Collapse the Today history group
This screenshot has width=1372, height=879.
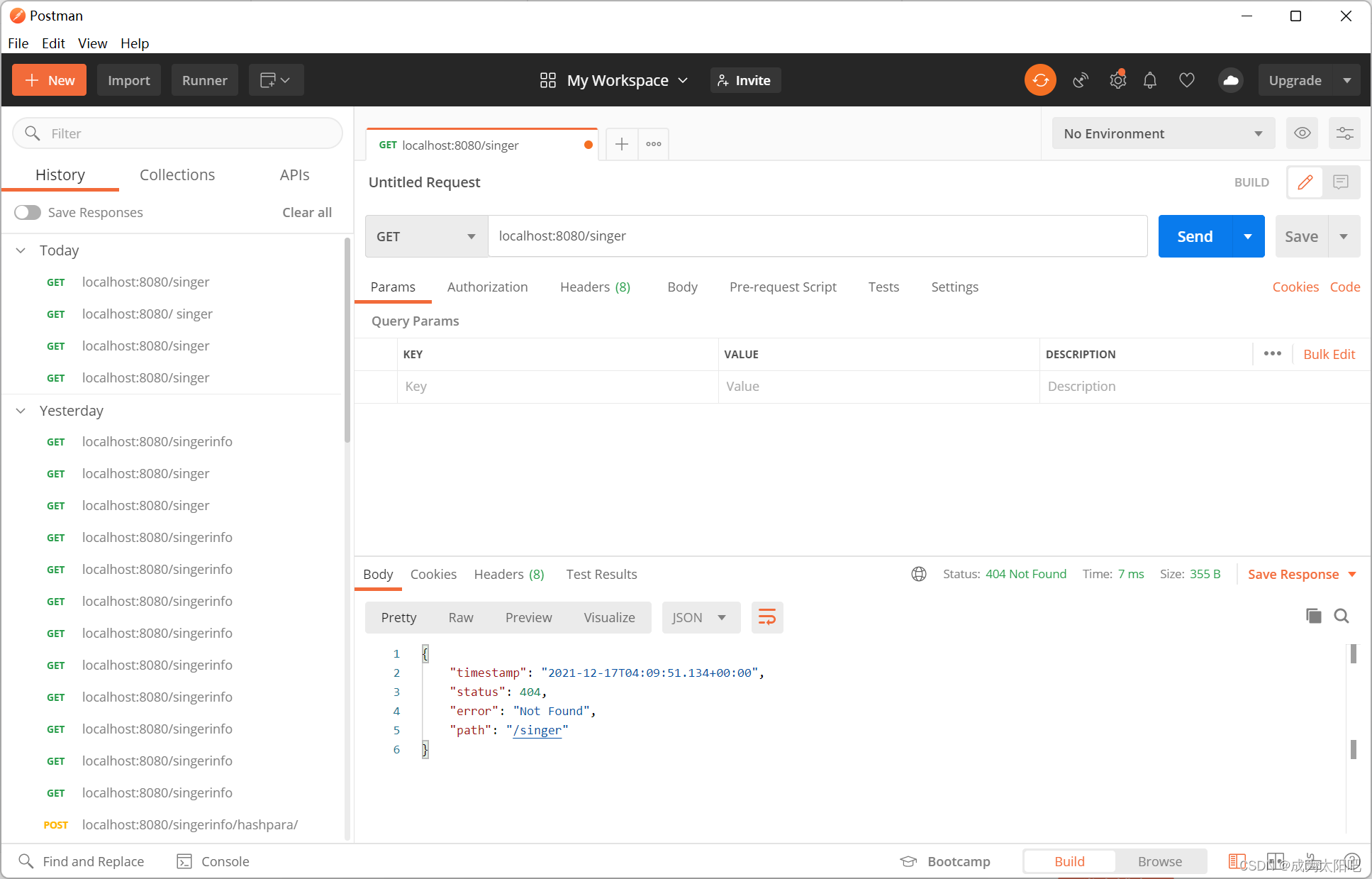point(21,250)
